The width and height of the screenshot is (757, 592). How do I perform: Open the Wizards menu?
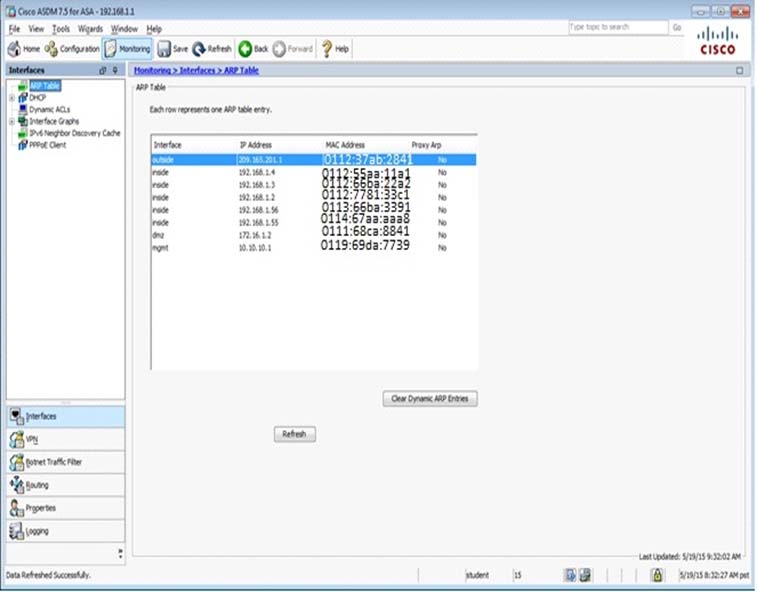click(x=90, y=29)
